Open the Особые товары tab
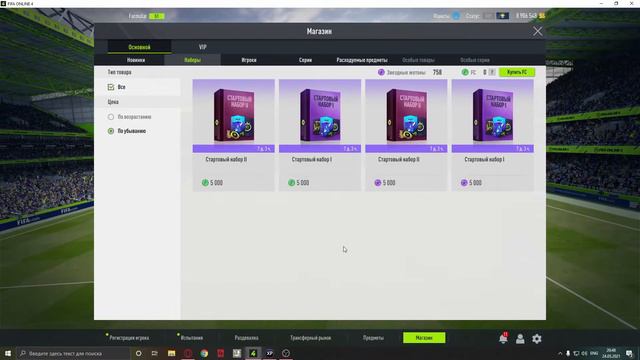The width and height of the screenshot is (640, 360). (x=418, y=60)
